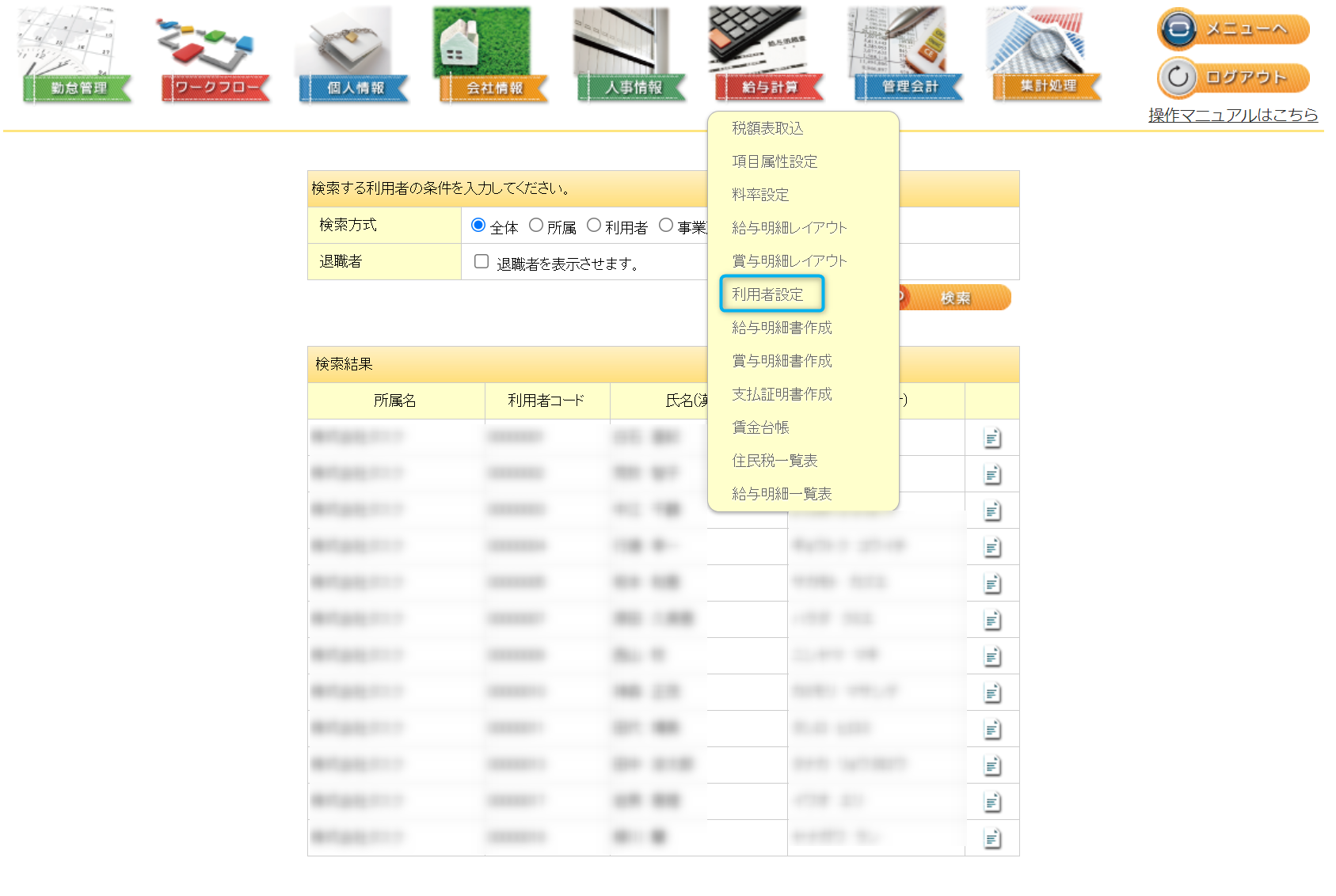This screenshot has width=1336, height=896.
Task: Select 利用者設定 from the dropdown menu
Action: point(767,294)
